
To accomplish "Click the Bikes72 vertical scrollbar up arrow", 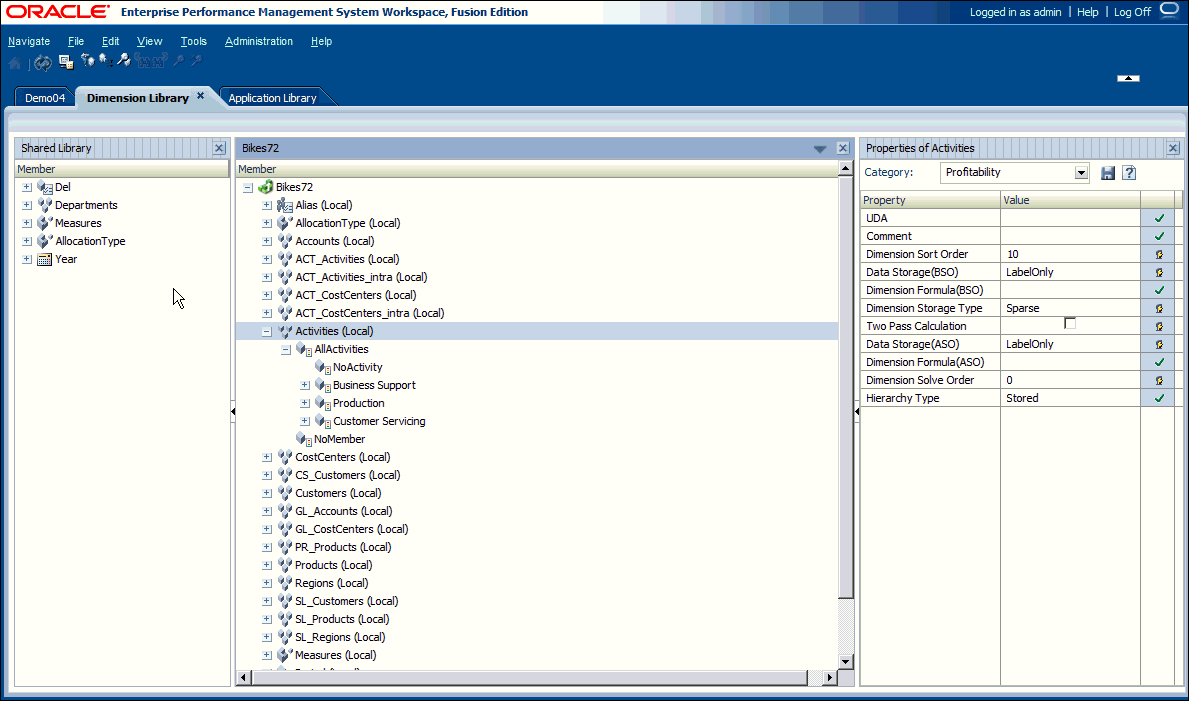I will pyautogui.click(x=845, y=168).
